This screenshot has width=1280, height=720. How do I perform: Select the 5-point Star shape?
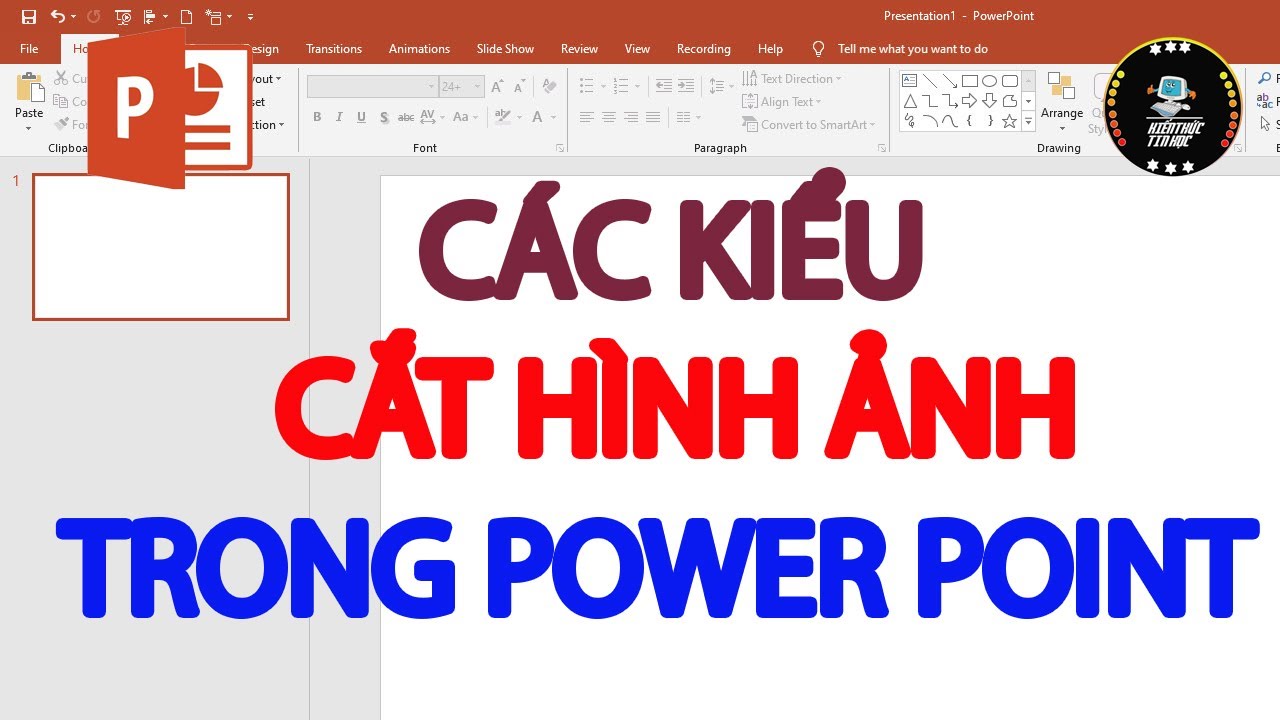point(1010,121)
